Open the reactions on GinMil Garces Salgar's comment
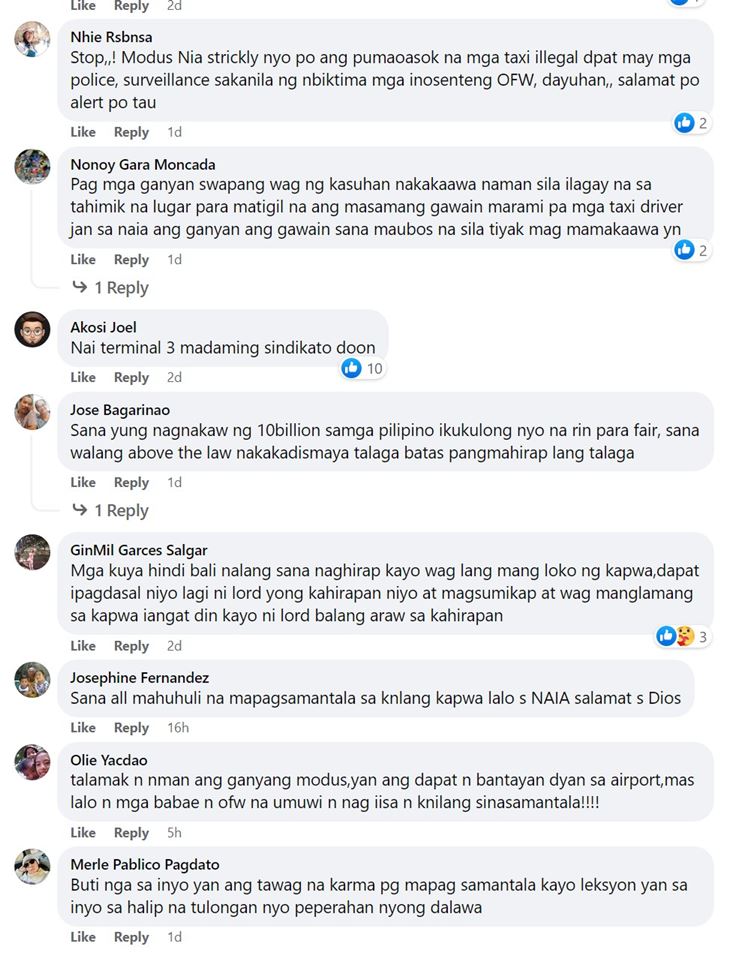Image resolution: width=750 pixels, height=955 pixels. (682, 636)
